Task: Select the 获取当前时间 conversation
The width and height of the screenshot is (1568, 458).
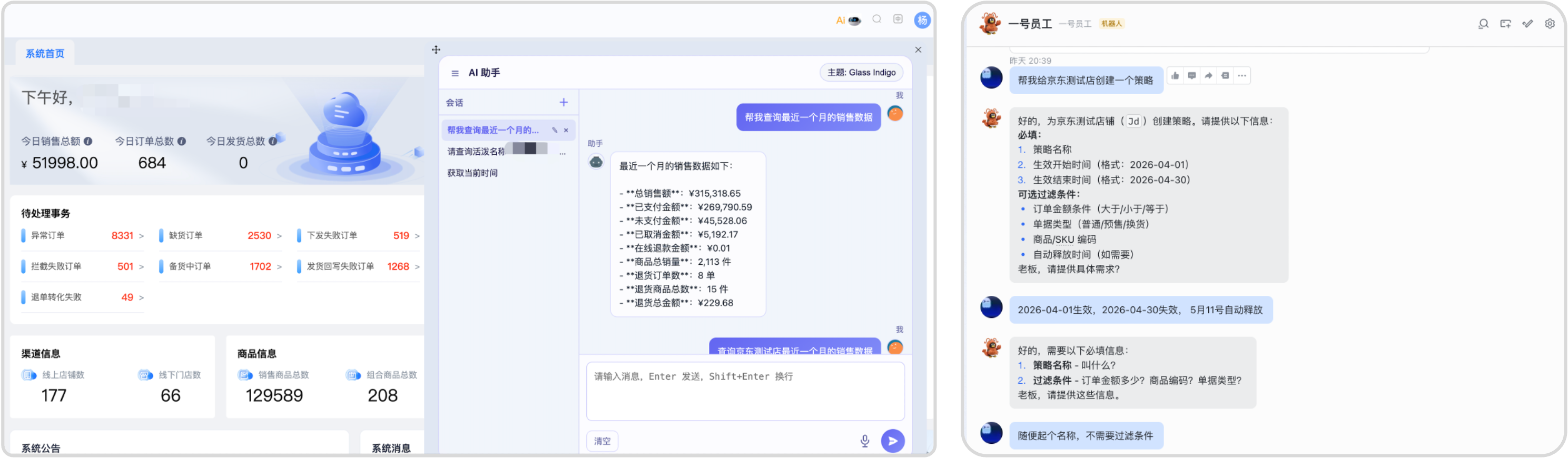Action: click(x=472, y=173)
